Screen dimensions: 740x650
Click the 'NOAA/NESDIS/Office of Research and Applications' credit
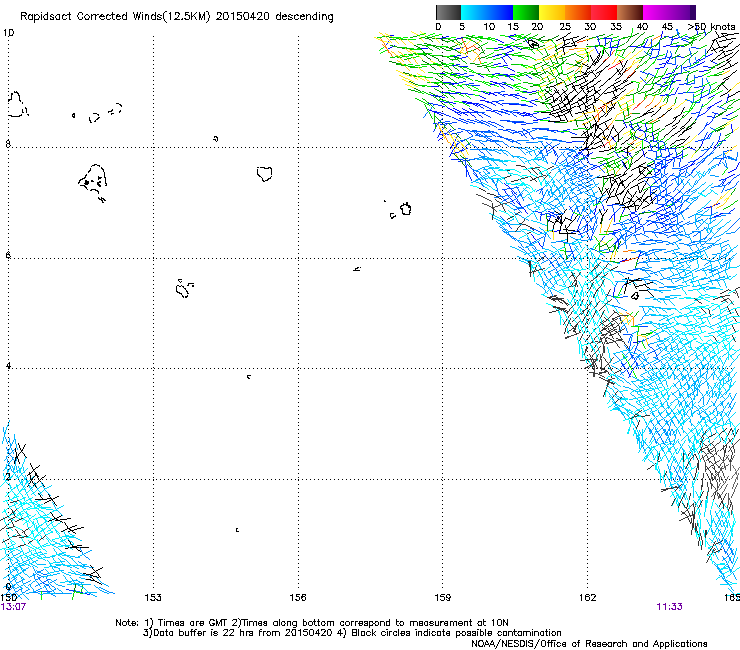pyautogui.click(x=589, y=644)
